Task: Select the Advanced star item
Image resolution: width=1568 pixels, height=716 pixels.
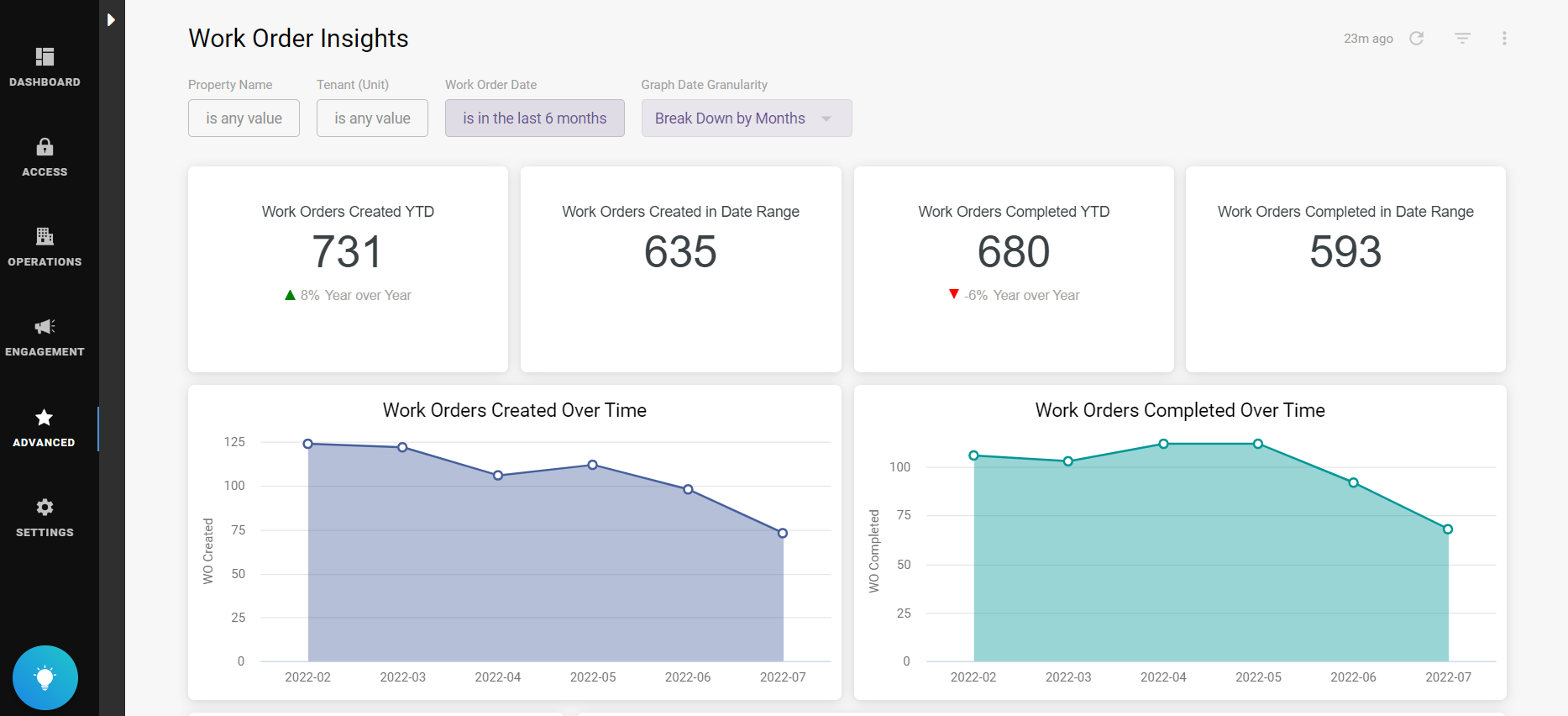Action: tap(45, 428)
